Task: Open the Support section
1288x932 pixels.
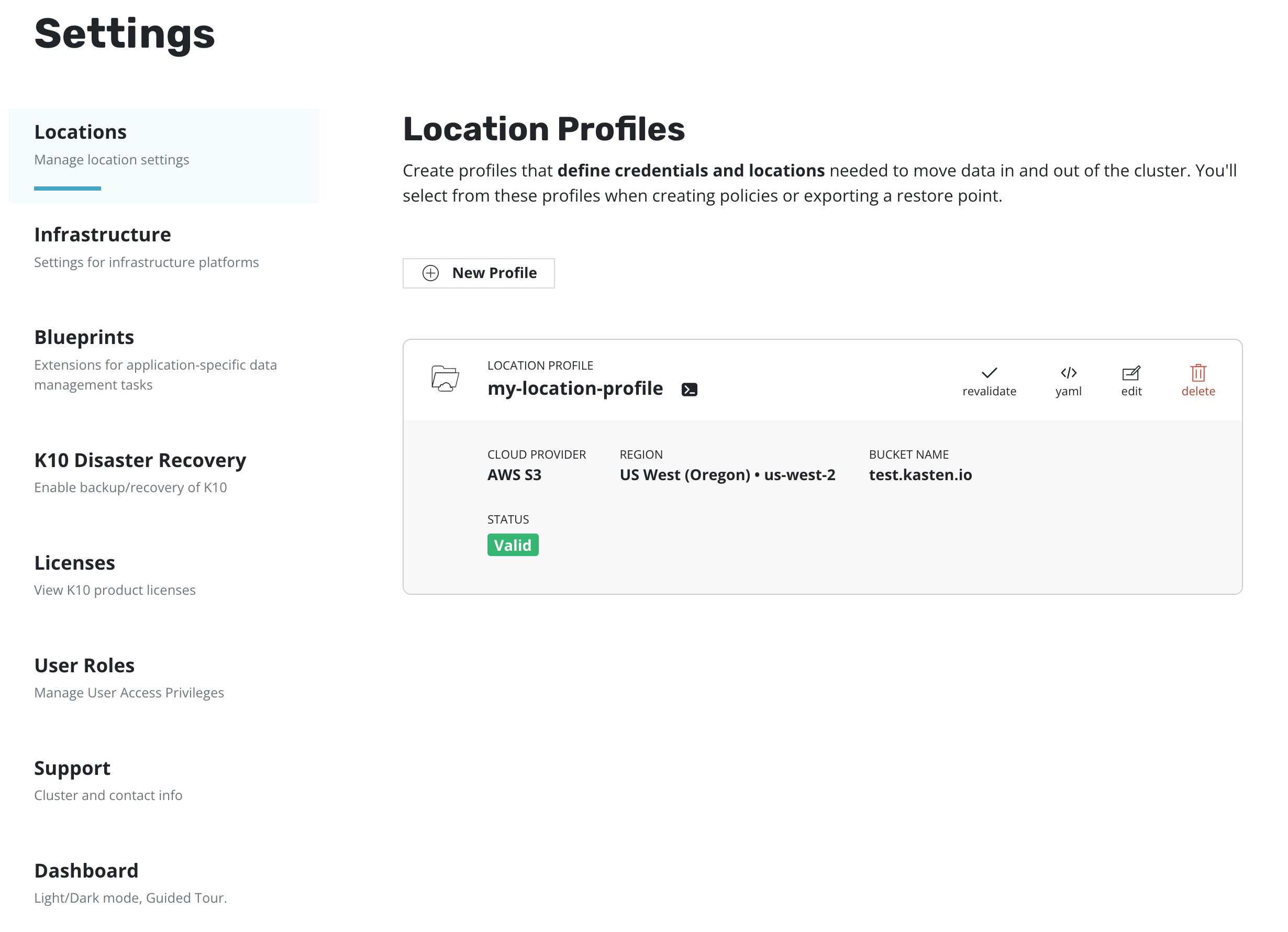Action: point(72,769)
